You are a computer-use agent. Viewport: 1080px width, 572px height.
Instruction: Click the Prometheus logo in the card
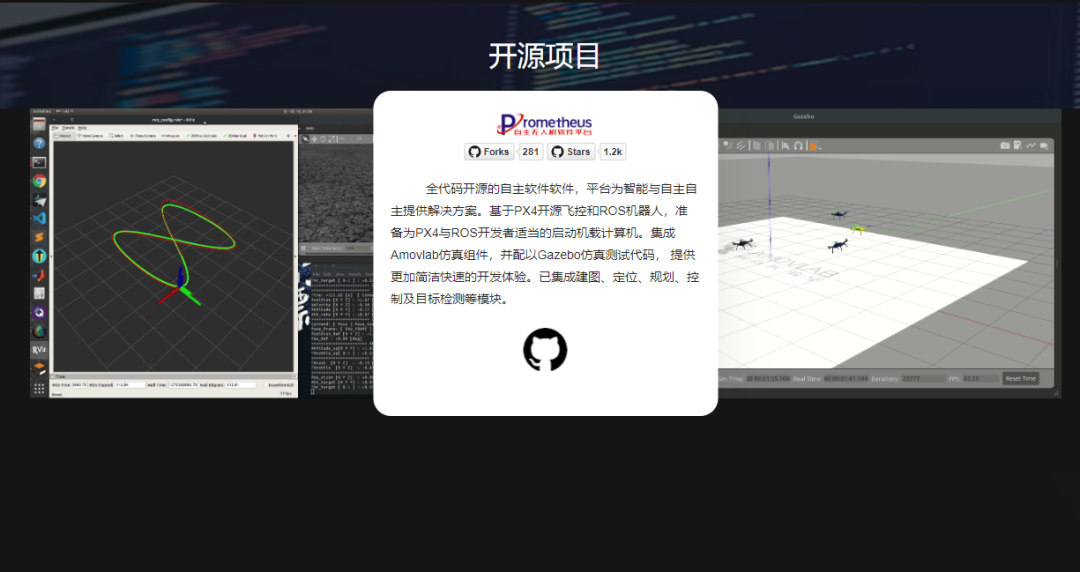pos(545,123)
